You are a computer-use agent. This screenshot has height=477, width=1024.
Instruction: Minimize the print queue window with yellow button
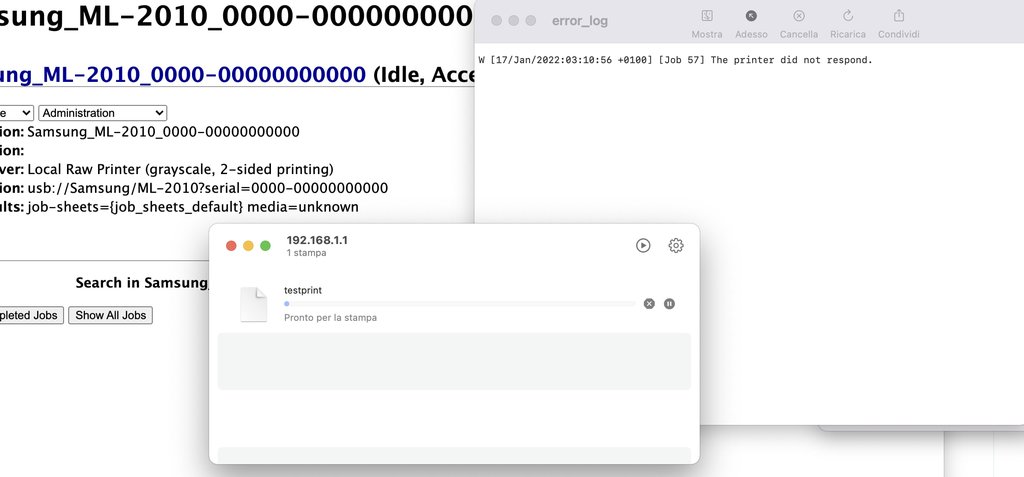coord(248,246)
